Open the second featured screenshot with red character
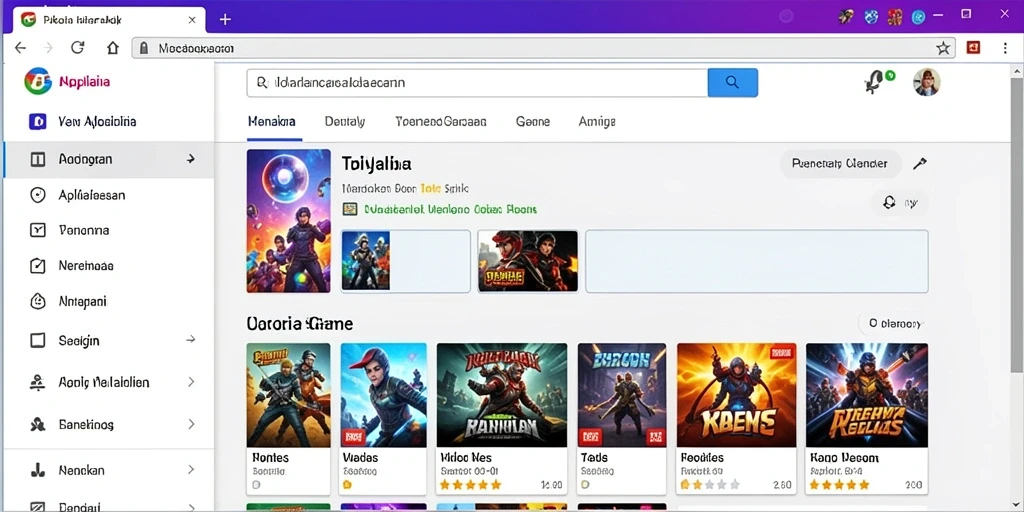1024x512 pixels. [x=528, y=261]
